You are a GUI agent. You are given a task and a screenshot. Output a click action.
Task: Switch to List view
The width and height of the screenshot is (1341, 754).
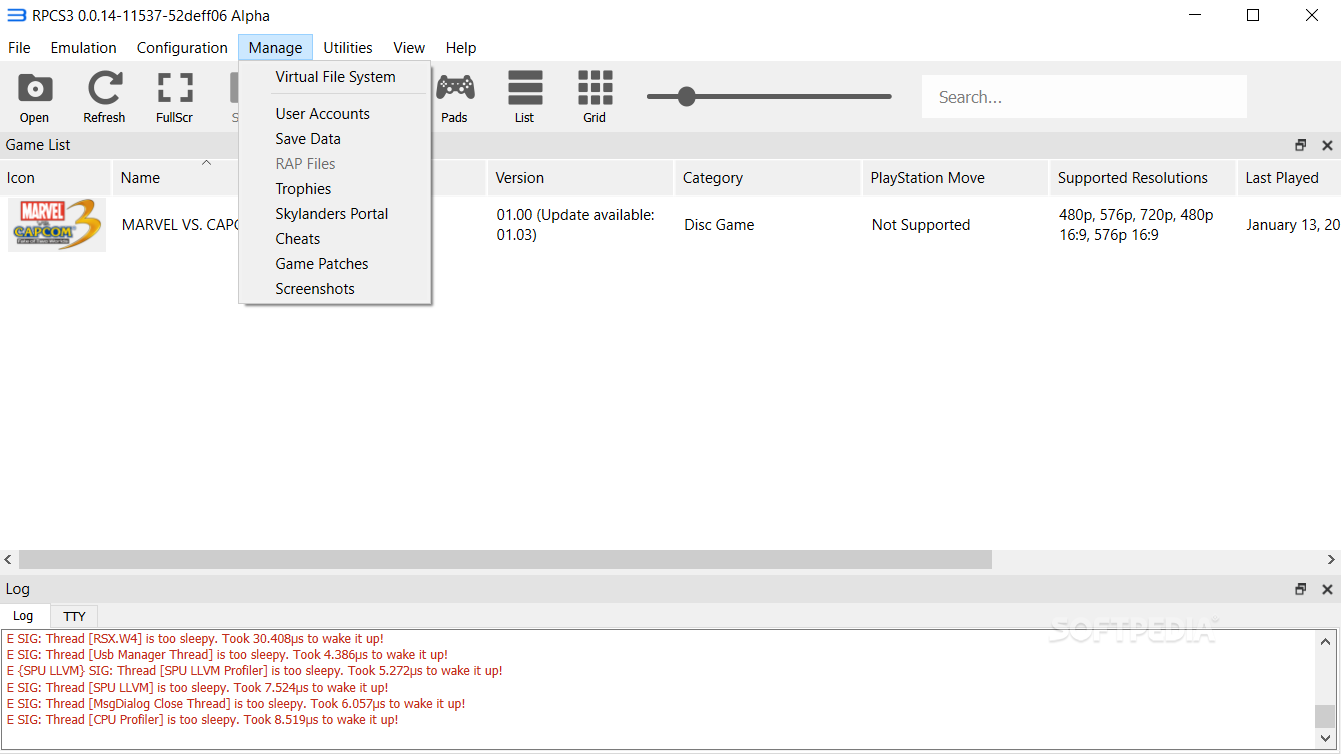click(525, 97)
